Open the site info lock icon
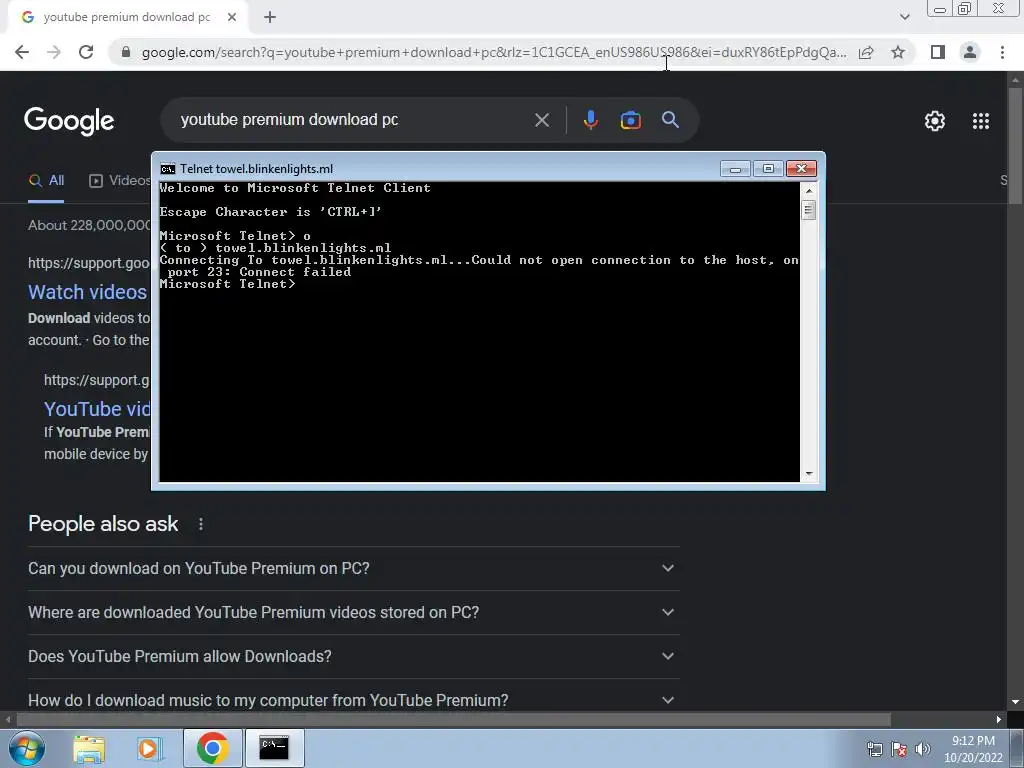This screenshot has height=768, width=1024. [126, 52]
